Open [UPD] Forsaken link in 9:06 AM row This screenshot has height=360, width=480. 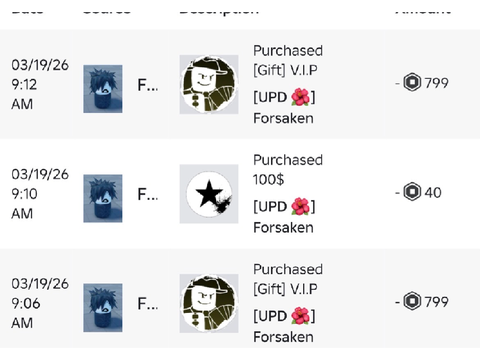[x=284, y=326]
